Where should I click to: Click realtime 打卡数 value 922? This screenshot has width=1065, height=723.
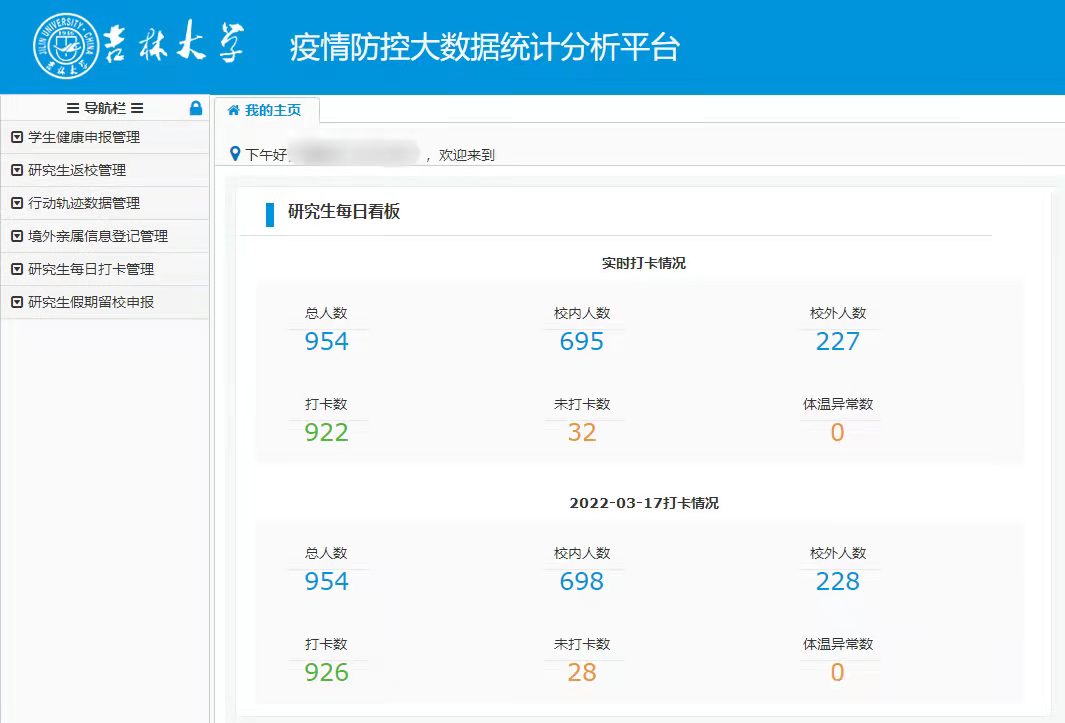[x=327, y=432]
